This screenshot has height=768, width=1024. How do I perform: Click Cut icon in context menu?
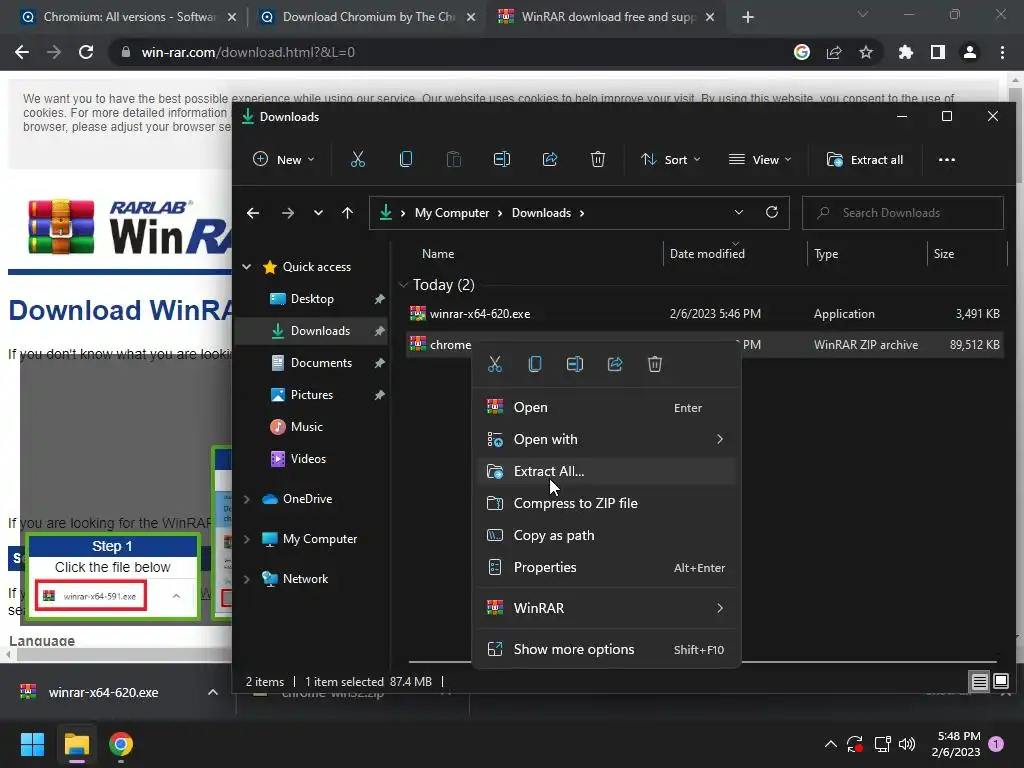coord(495,364)
